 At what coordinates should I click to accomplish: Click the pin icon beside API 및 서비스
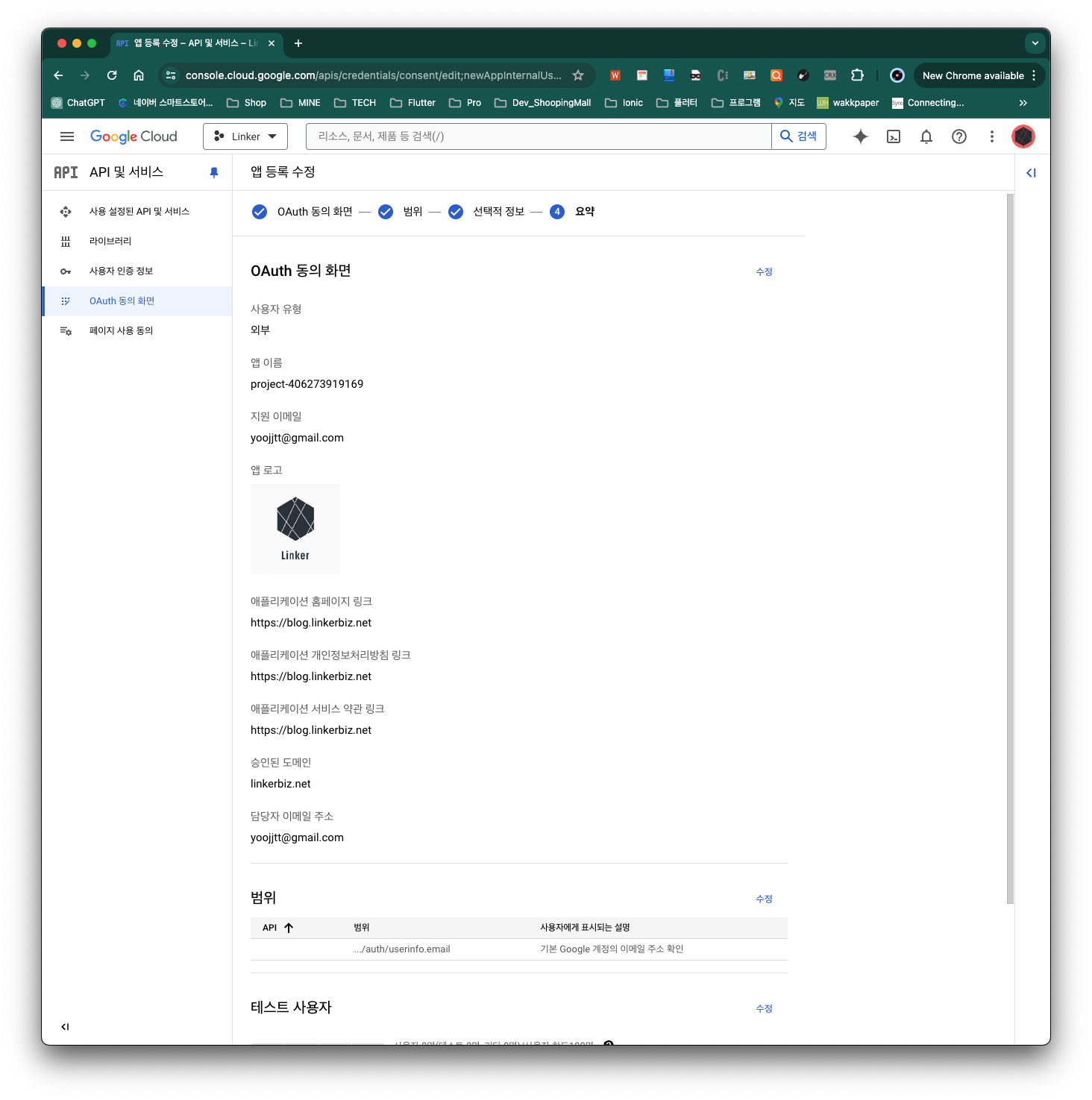[x=214, y=172]
